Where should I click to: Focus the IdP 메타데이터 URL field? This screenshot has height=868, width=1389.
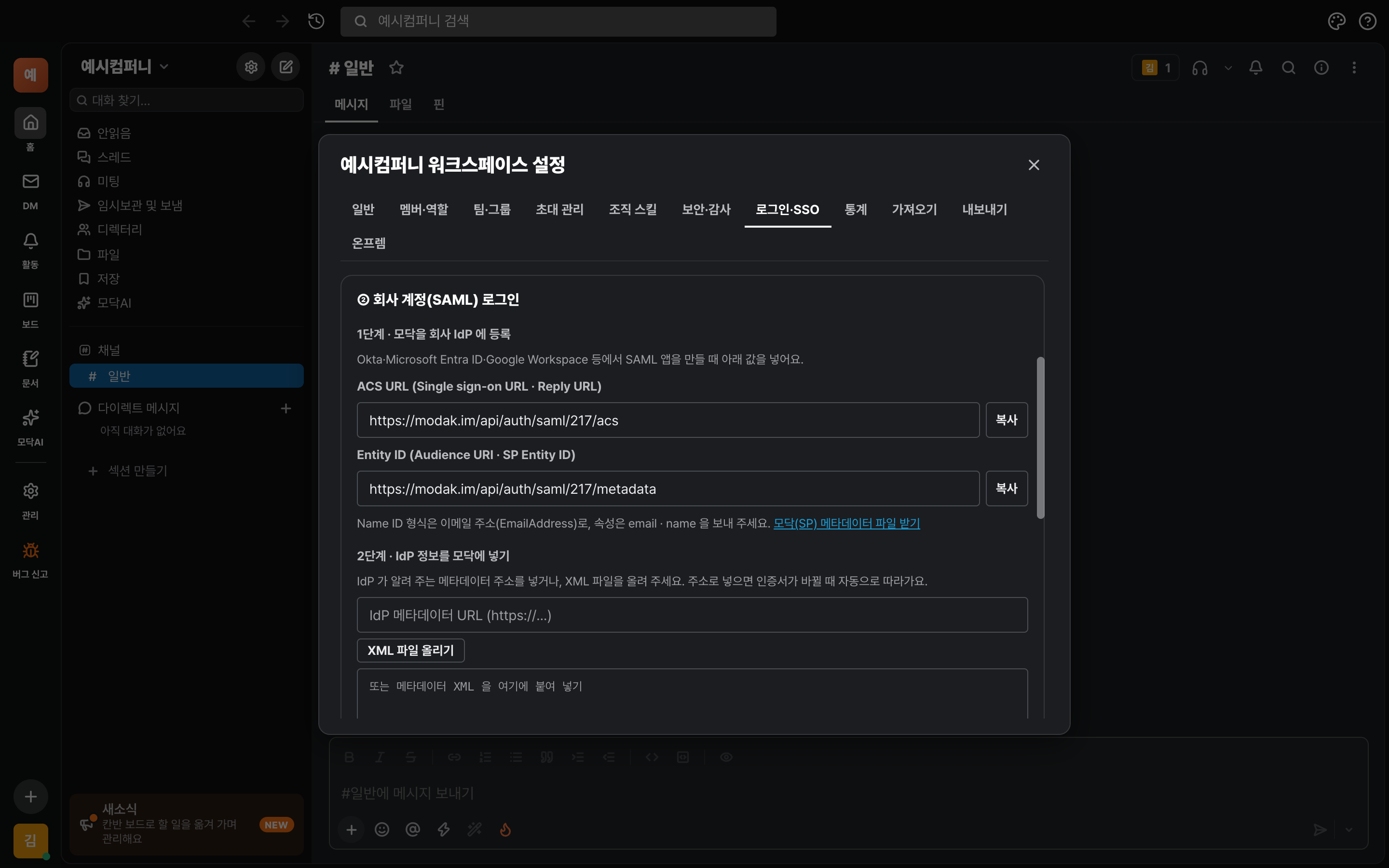pos(692,615)
